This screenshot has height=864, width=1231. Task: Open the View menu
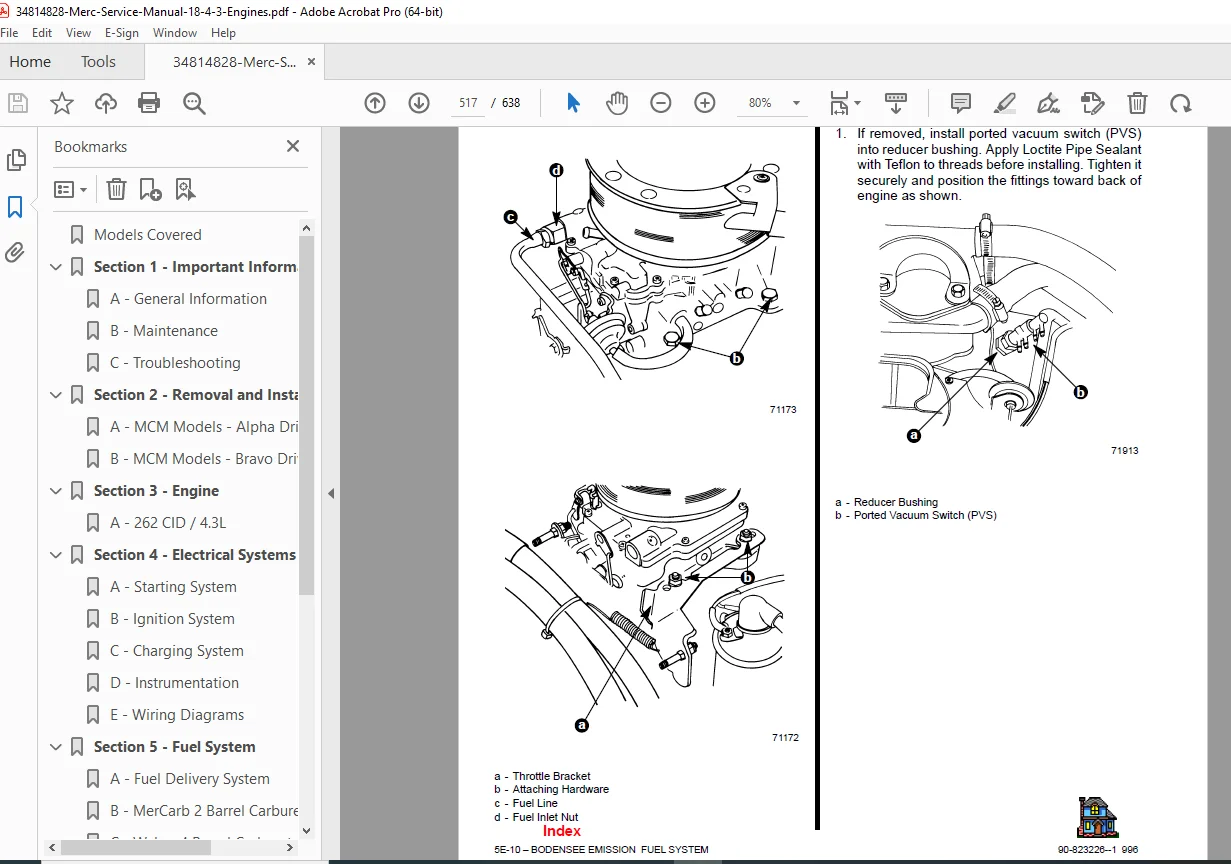(79, 33)
